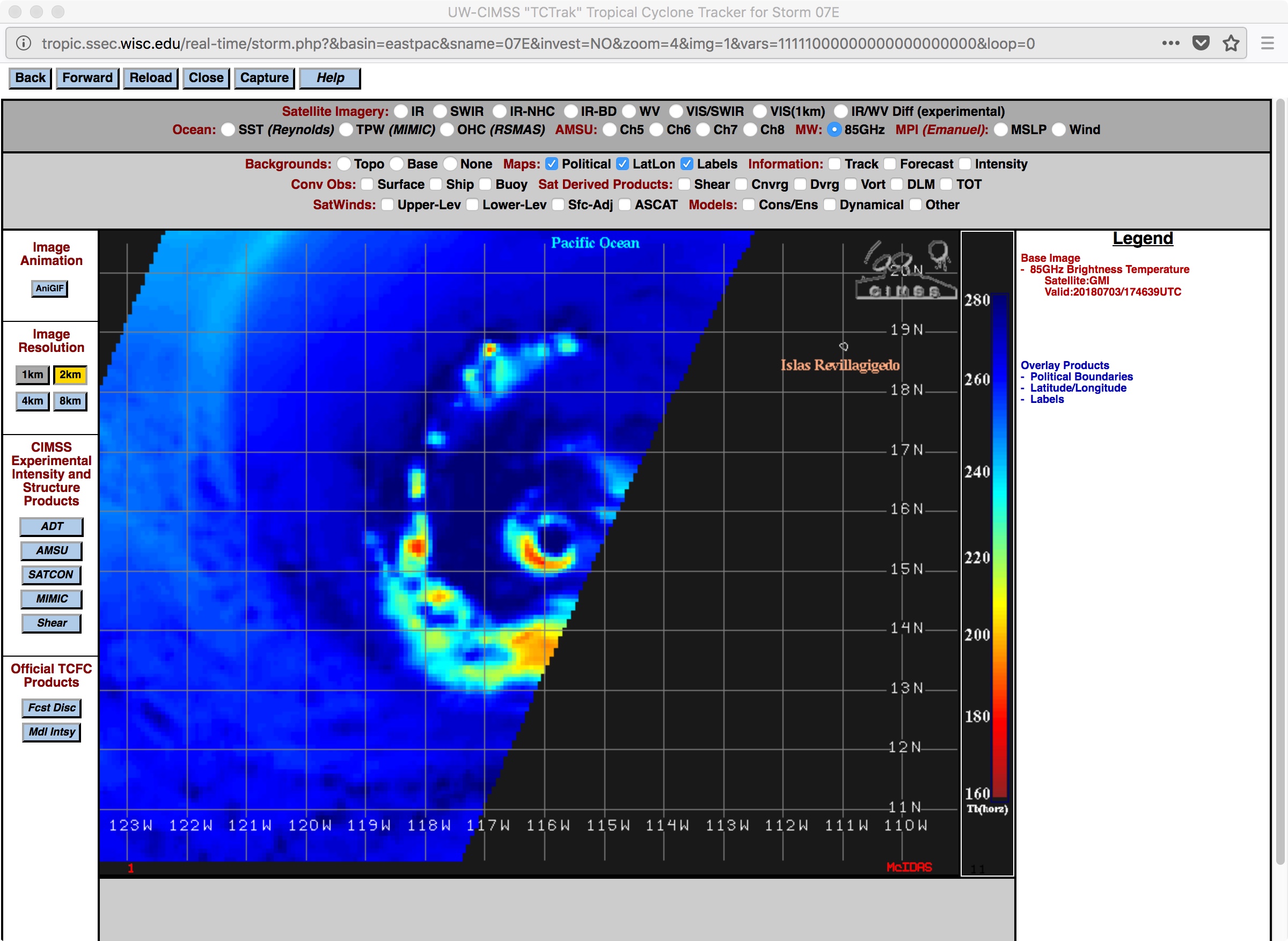Select IR satellite imagery
The width and height of the screenshot is (1288, 941).
pos(401,111)
